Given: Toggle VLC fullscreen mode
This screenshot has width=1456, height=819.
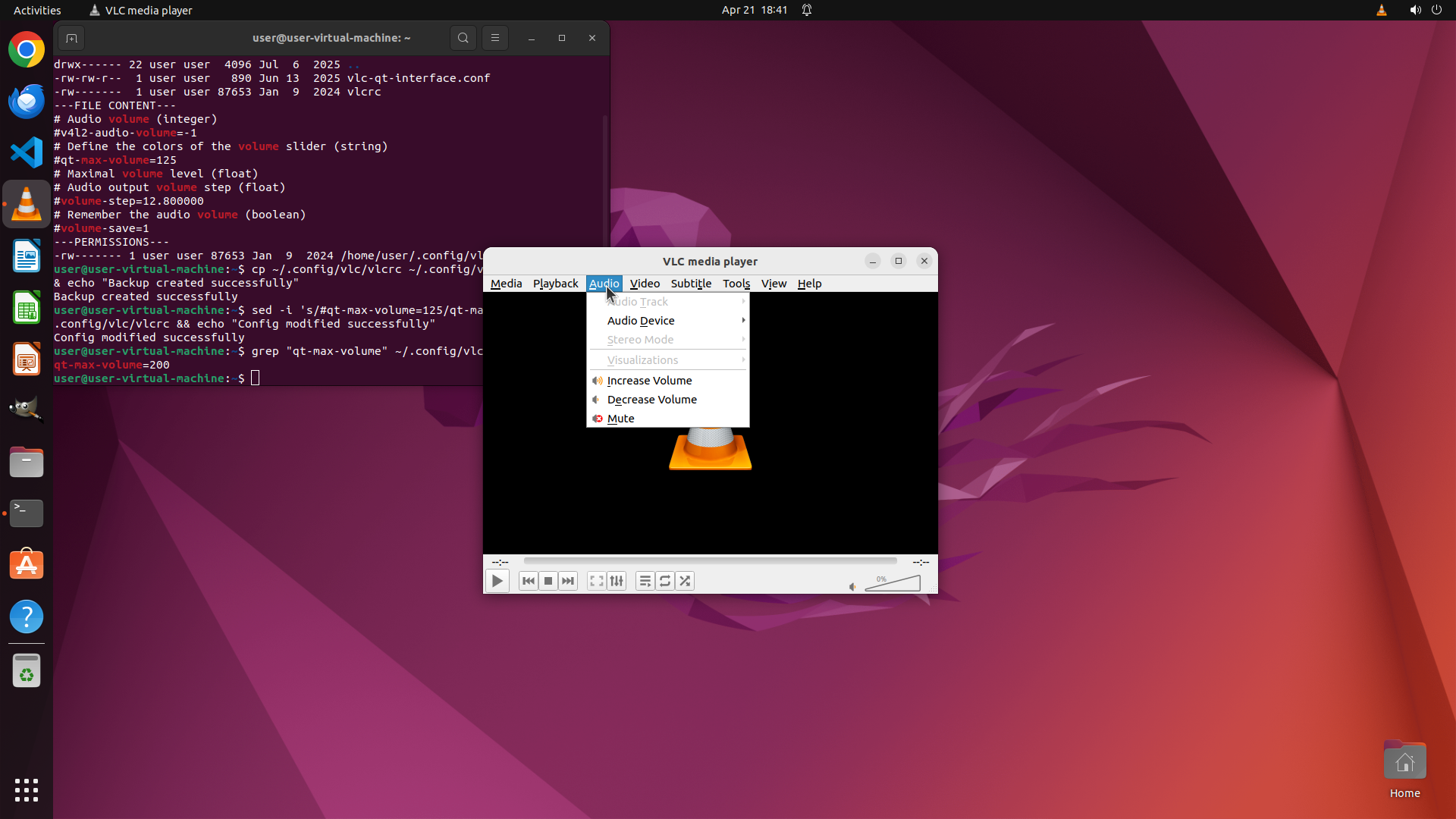Looking at the screenshot, I should [597, 581].
